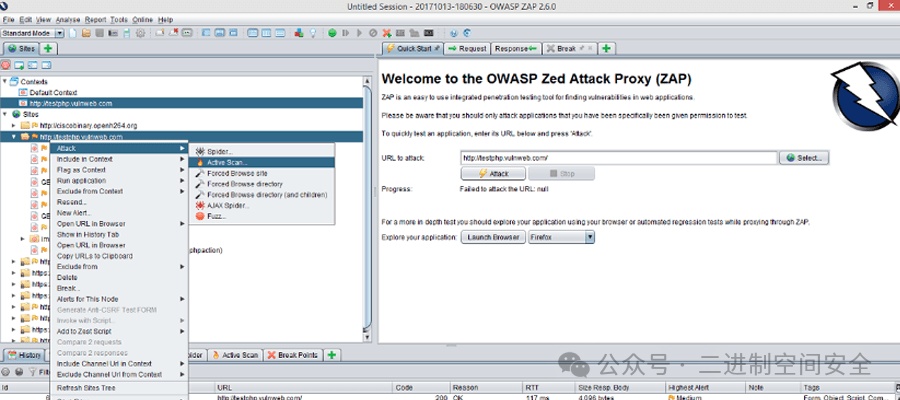Viewport: 900px width, 400px height.
Task: Sort history table by Code column
Action: [x=421, y=387]
